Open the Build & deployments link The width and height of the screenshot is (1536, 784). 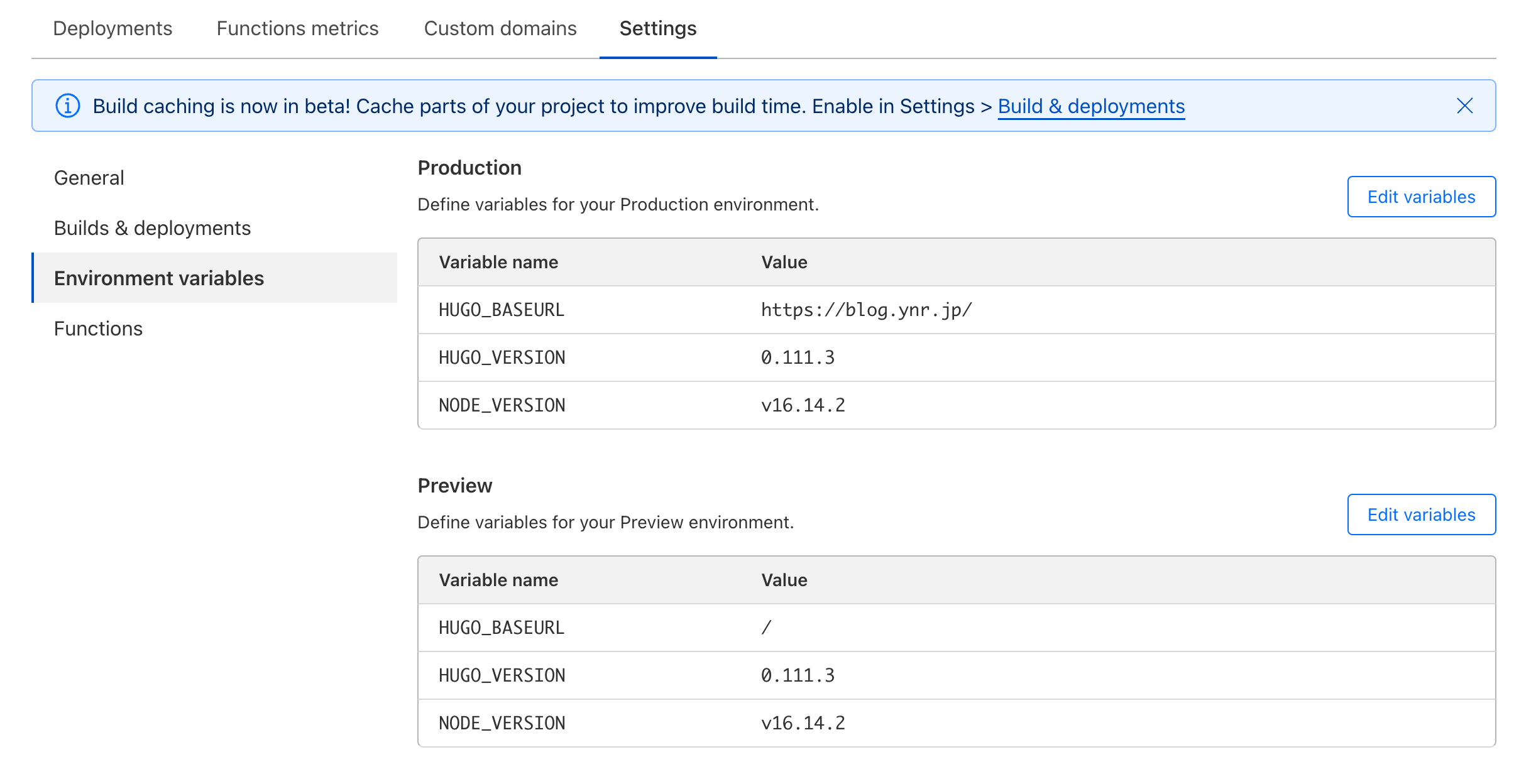(1091, 106)
